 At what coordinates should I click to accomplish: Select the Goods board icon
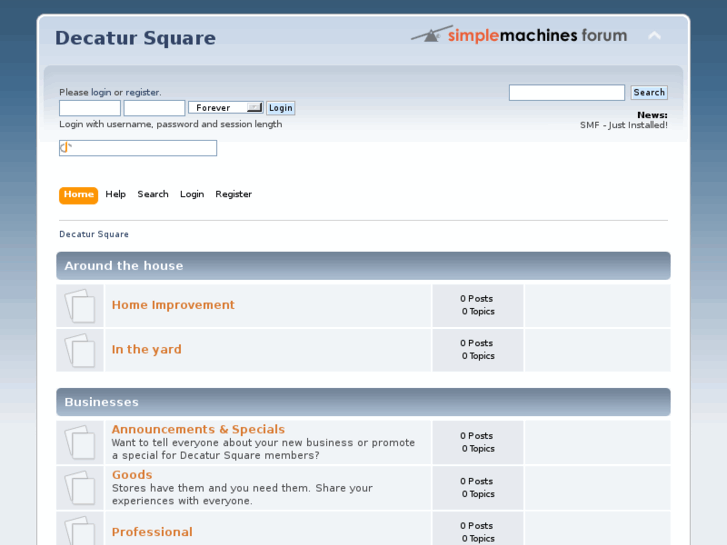coord(80,488)
